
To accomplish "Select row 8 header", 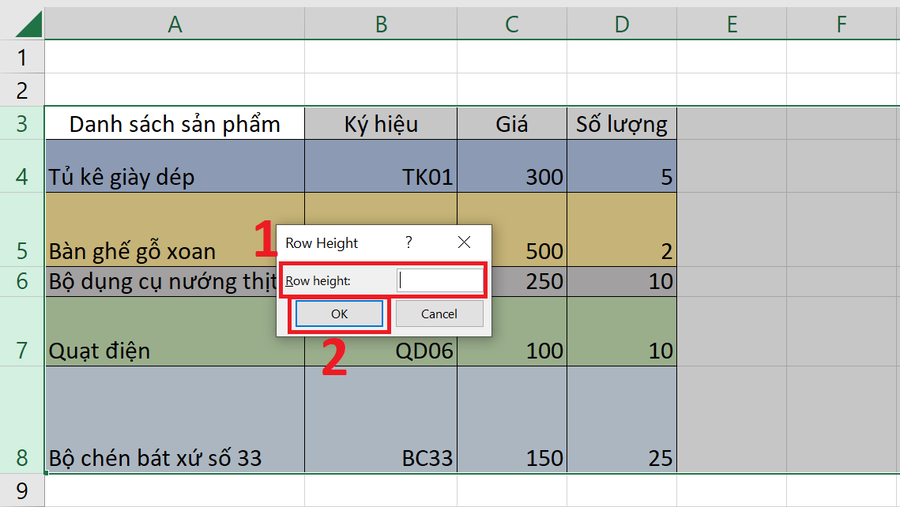I will pyautogui.click(x=22, y=420).
